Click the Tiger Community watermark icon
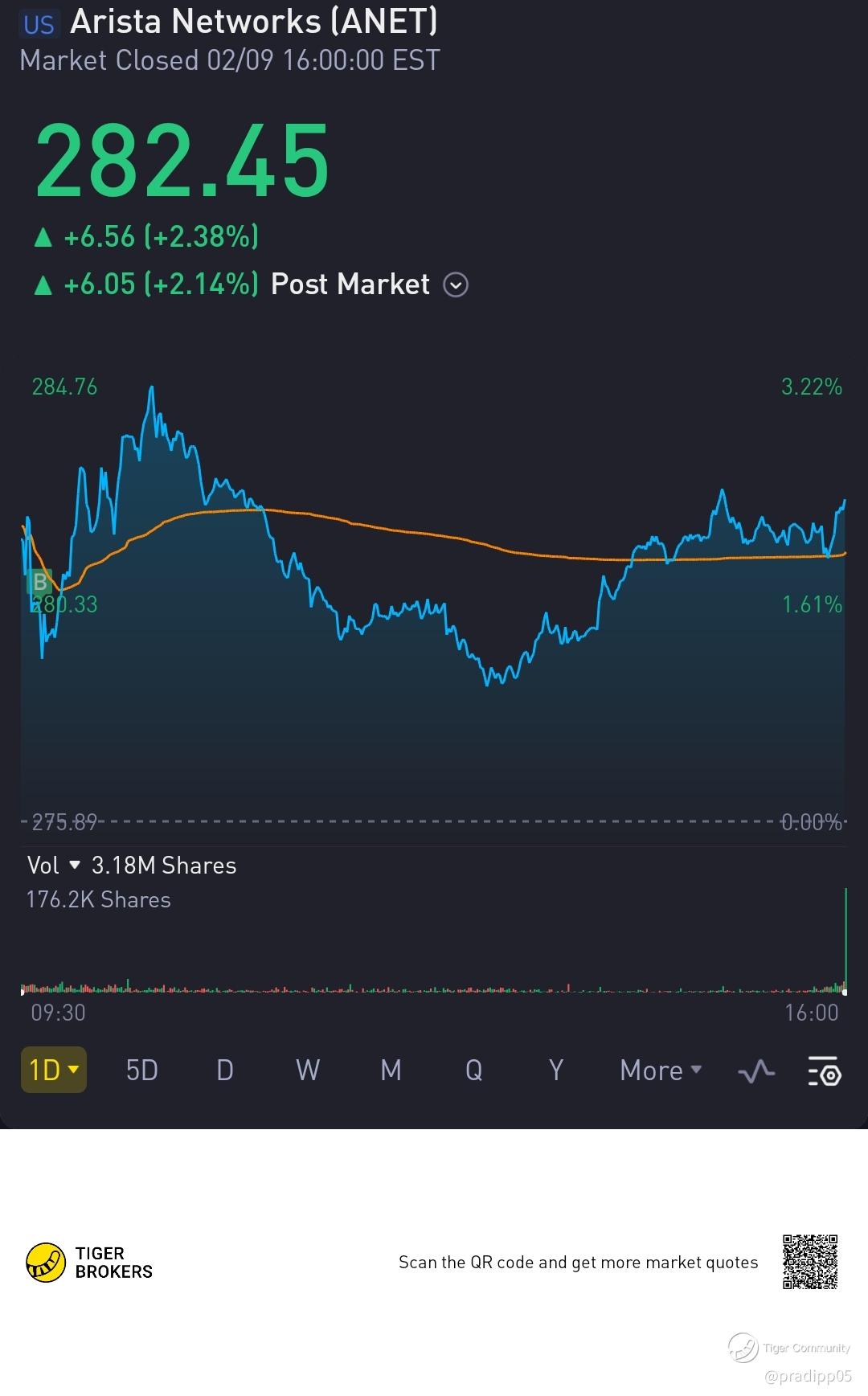 coord(743,1348)
